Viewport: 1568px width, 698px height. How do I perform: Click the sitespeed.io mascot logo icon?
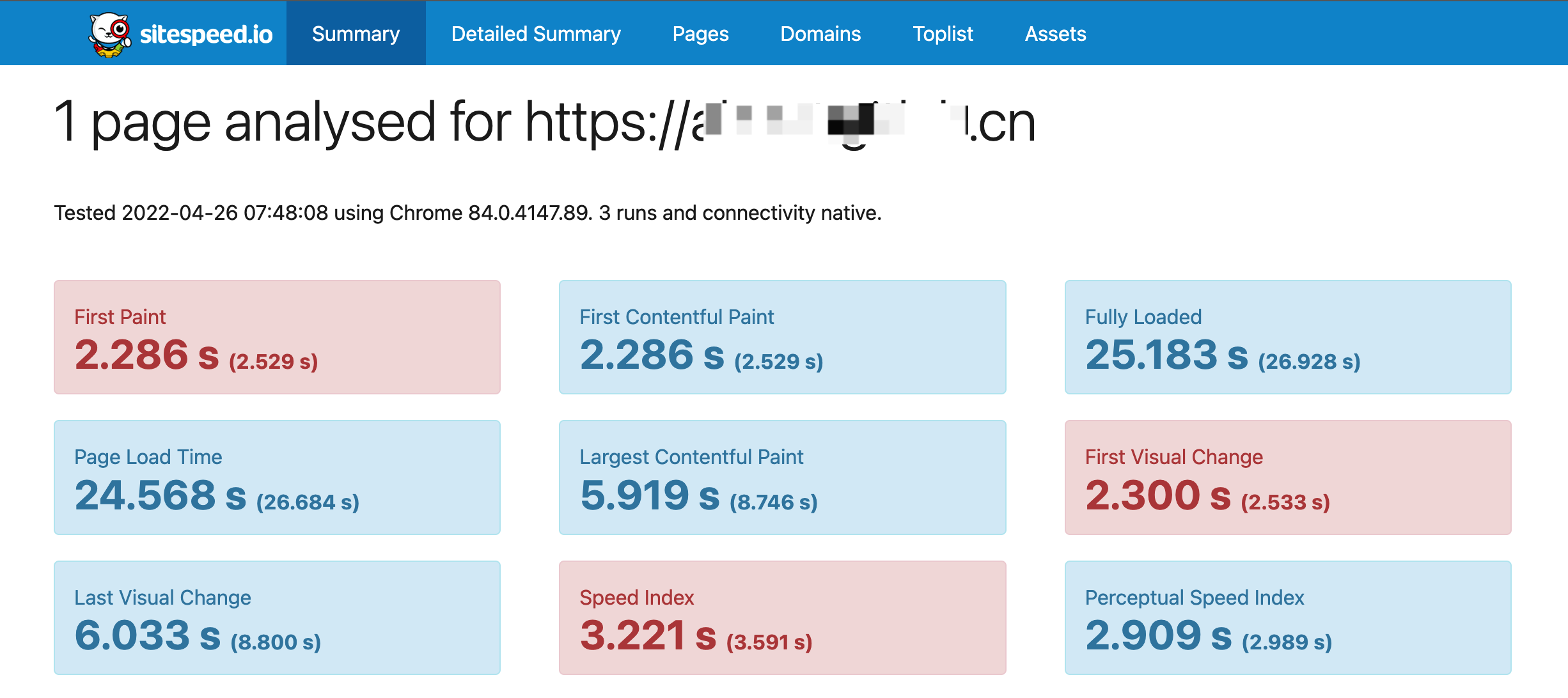click(x=109, y=34)
